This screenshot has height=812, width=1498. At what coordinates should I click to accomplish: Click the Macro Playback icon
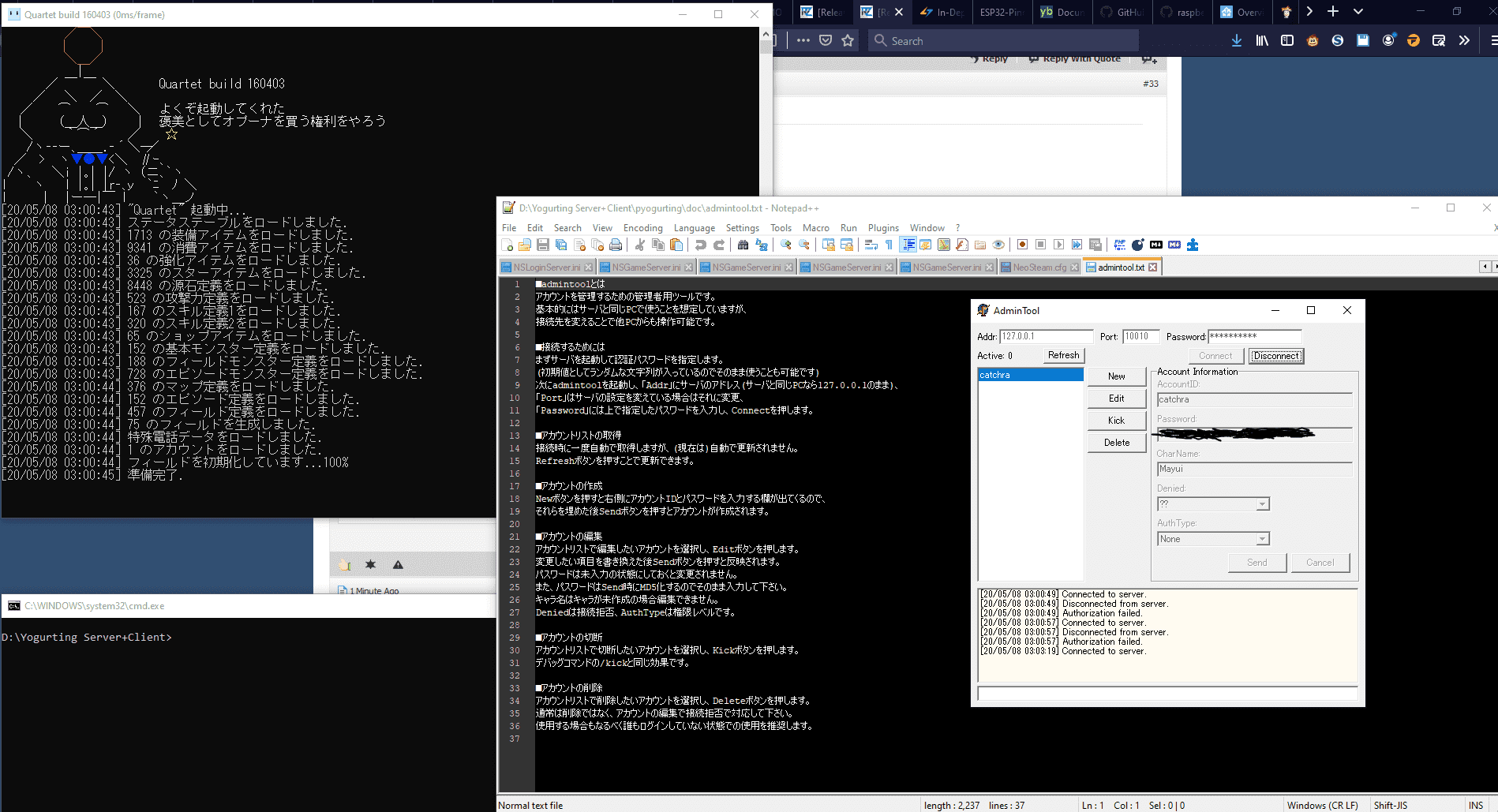pos(1058,245)
